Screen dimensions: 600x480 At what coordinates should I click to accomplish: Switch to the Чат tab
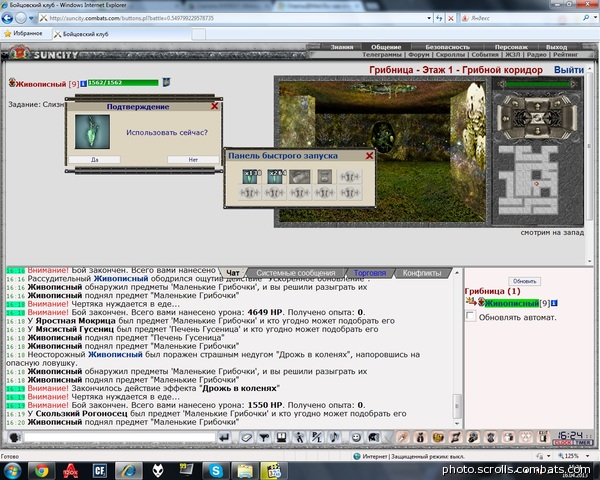pyautogui.click(x=233, y=273)
